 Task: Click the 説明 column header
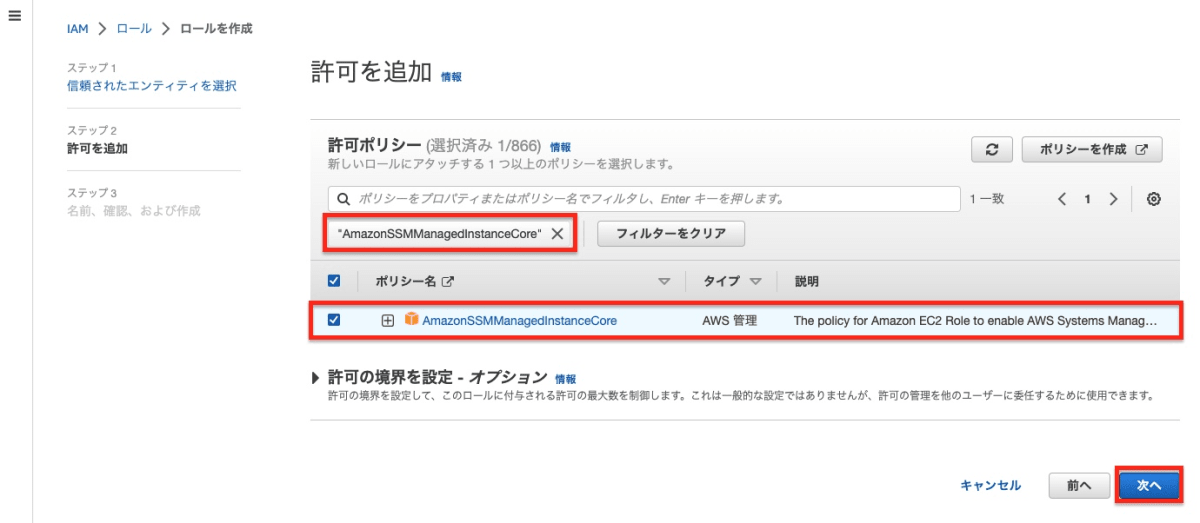click(x=806, y=282)
